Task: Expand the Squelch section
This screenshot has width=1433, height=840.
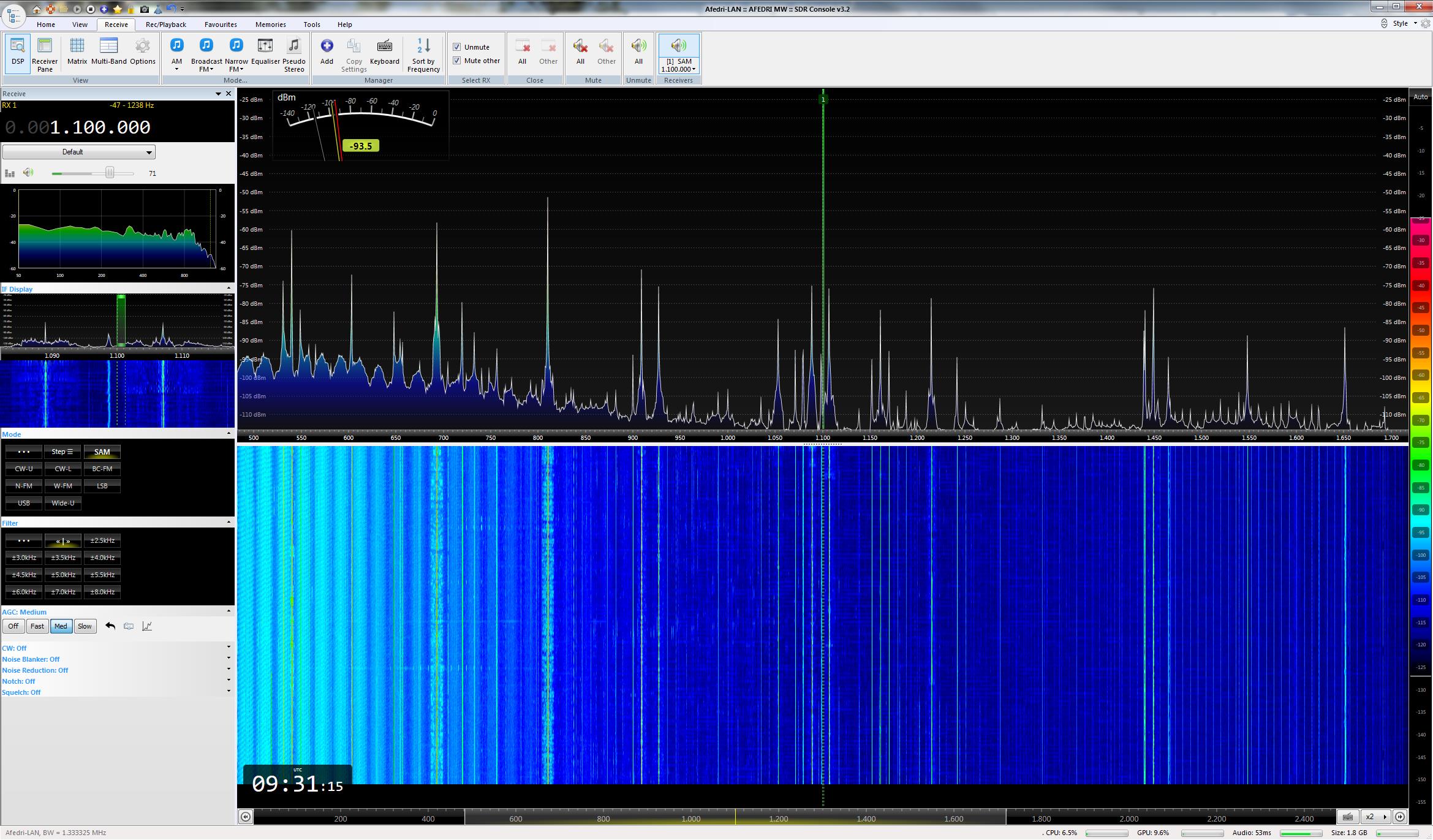Action: coord(229,692)
